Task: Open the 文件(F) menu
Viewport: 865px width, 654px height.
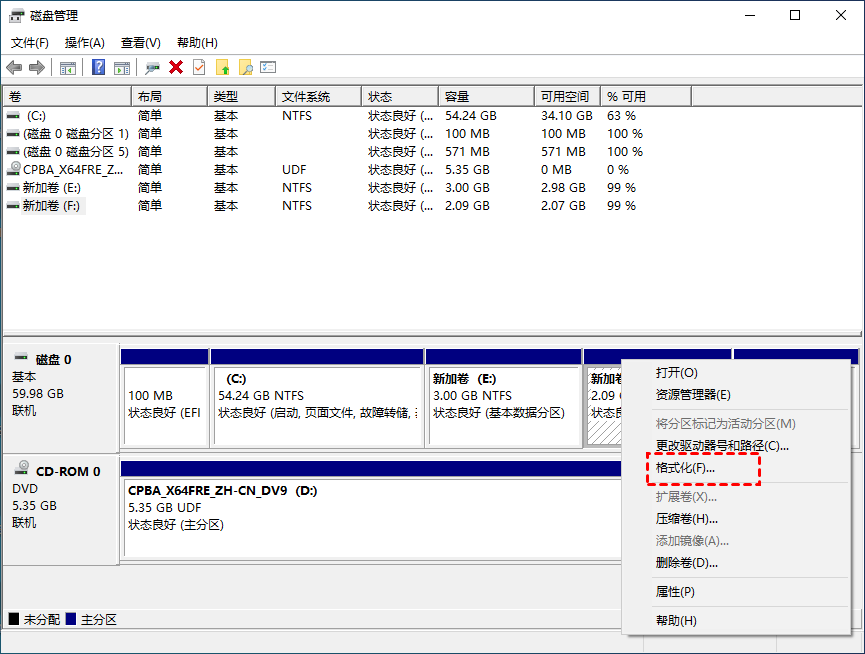Action: 30,43
